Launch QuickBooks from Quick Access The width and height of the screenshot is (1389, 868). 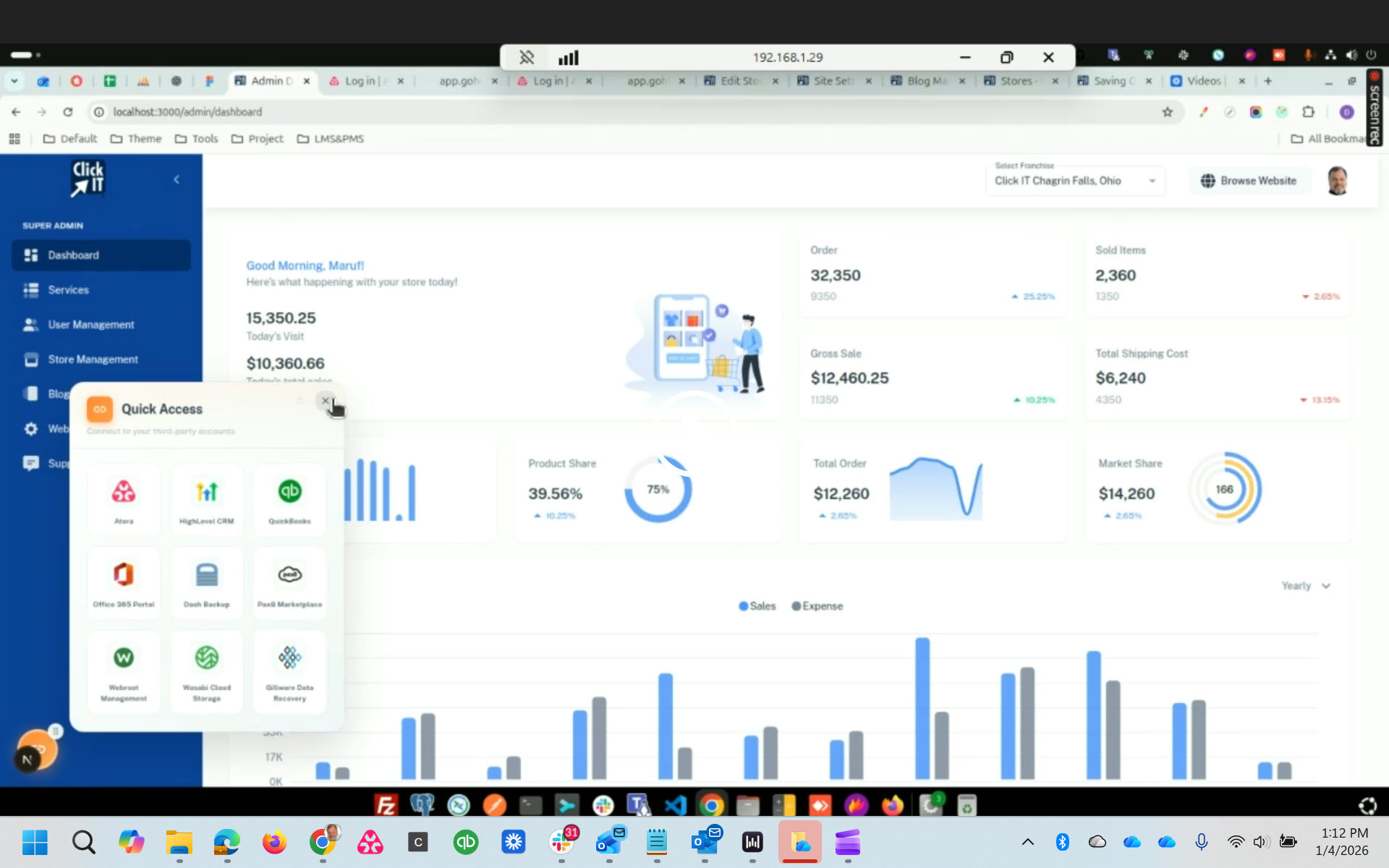coord(289,499)
